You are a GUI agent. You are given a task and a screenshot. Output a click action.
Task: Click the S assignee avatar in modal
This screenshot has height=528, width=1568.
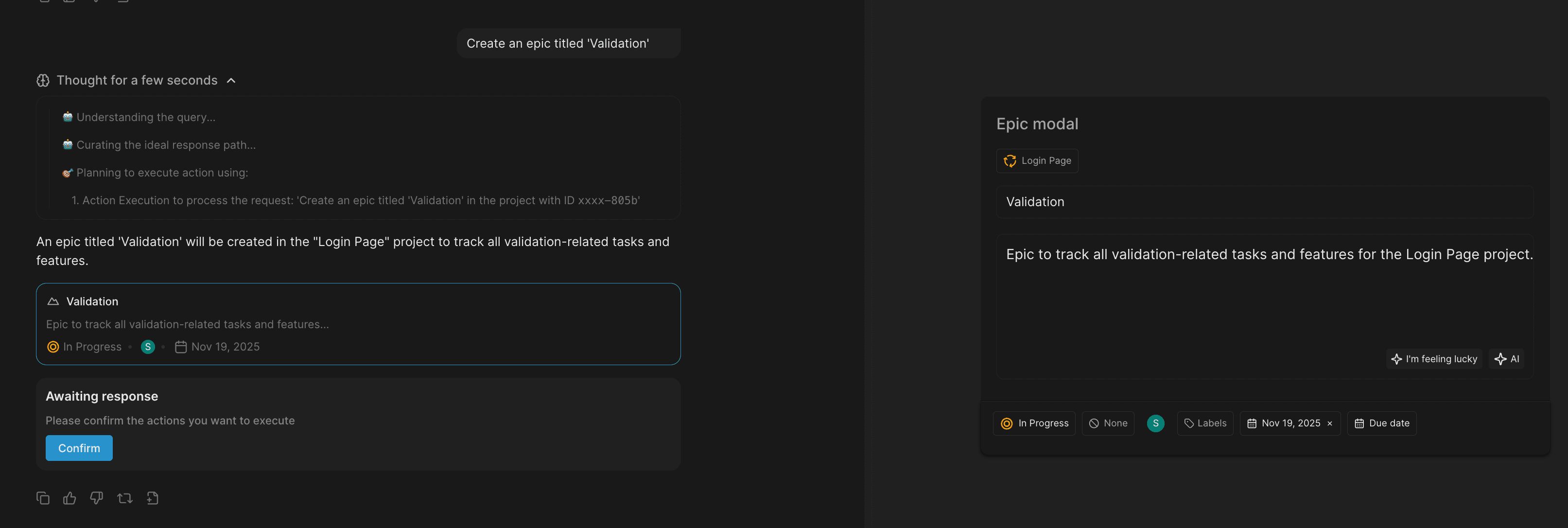(1155, 423)
